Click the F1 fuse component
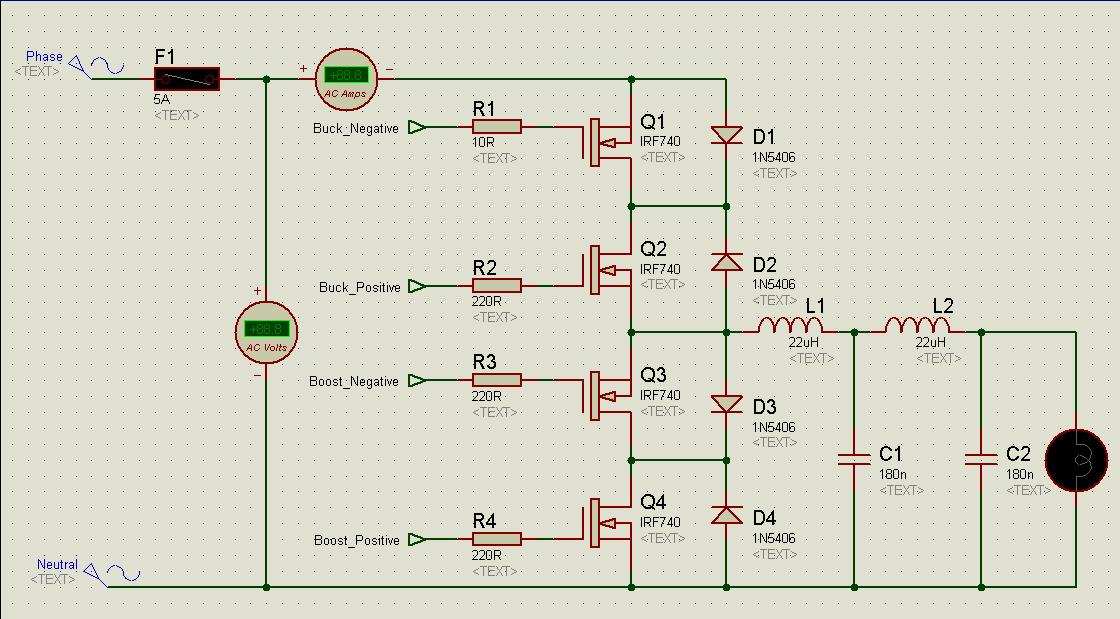 (x=187, y=79)
